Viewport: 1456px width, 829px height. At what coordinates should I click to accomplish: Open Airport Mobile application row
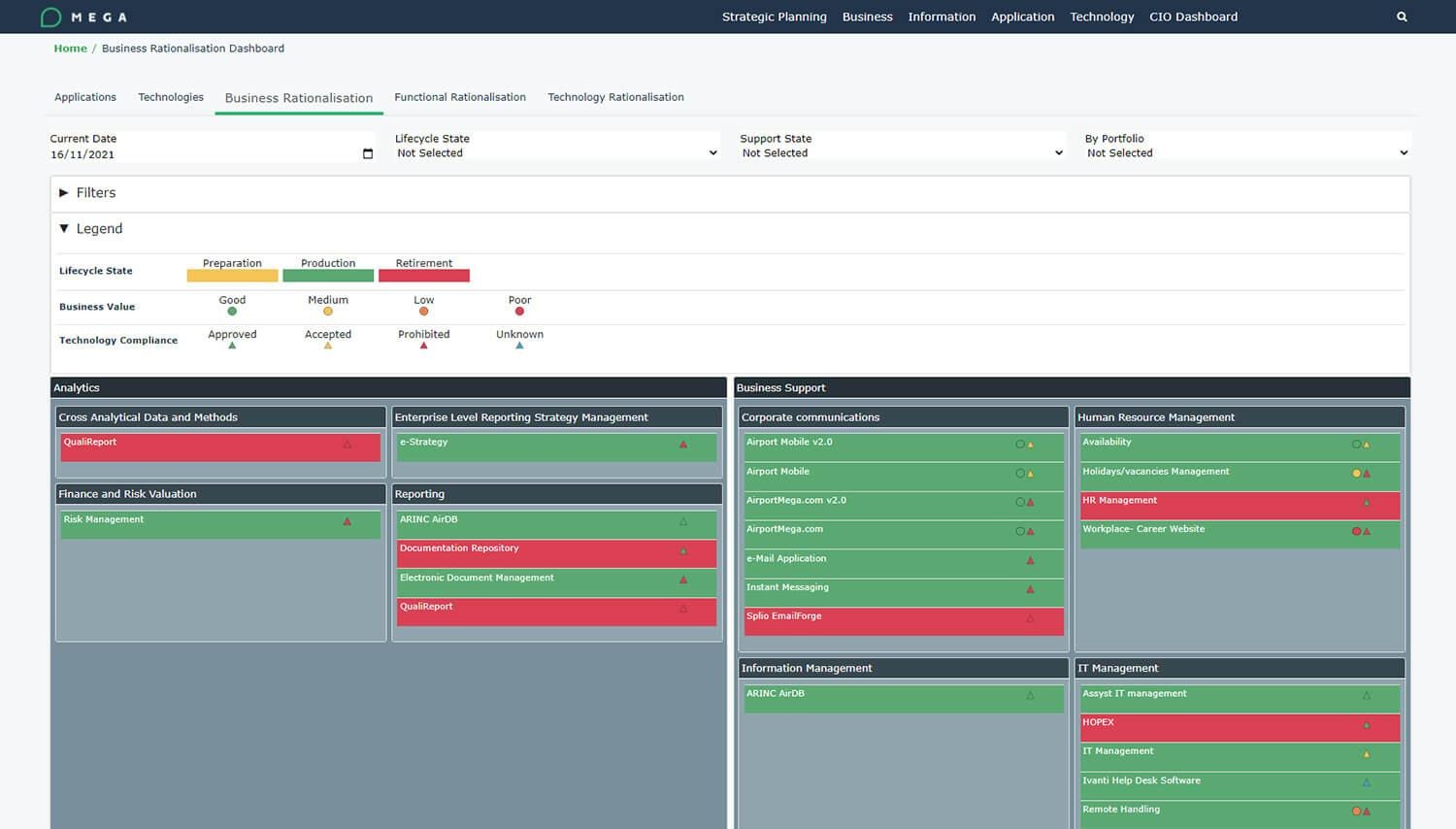(x=904, y=477)
